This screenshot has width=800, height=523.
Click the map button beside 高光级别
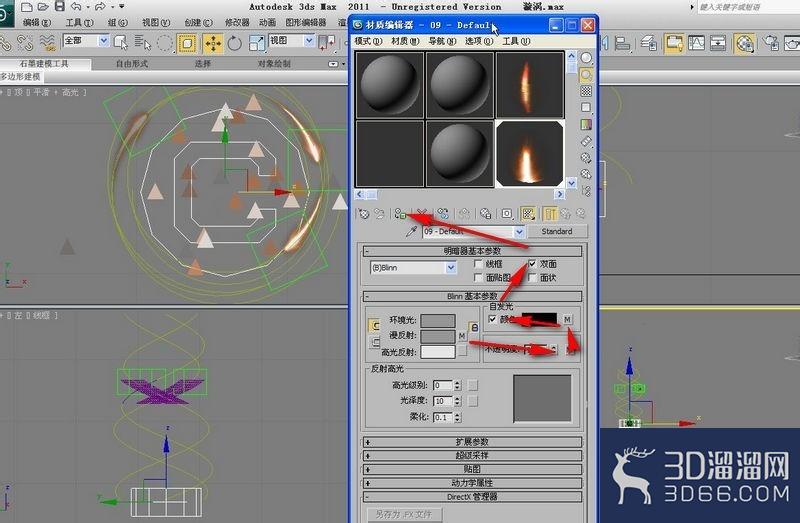pyautogui.click(x=473, y=385)
